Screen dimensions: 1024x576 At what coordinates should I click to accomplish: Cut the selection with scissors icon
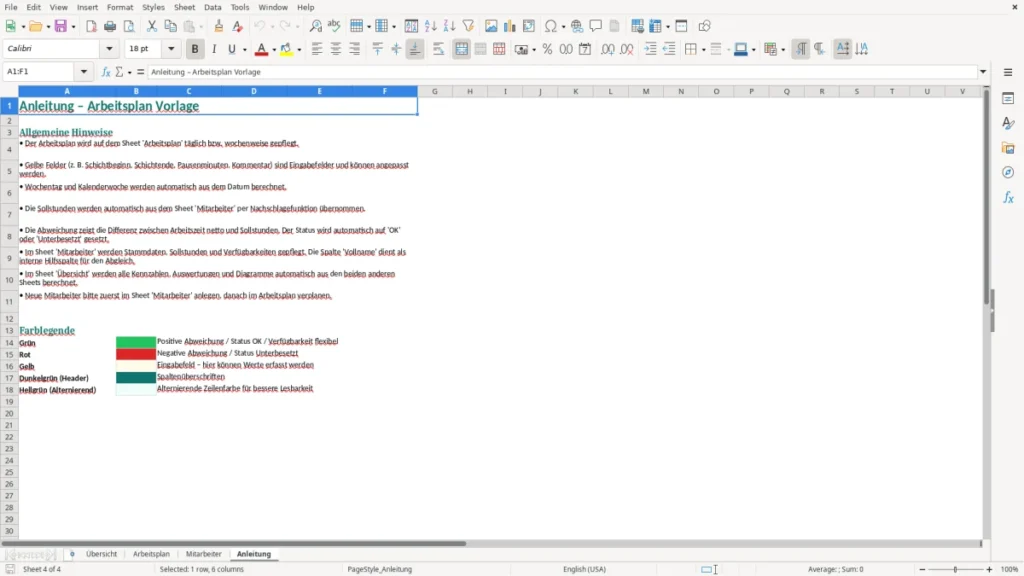[x=152, y=26]
